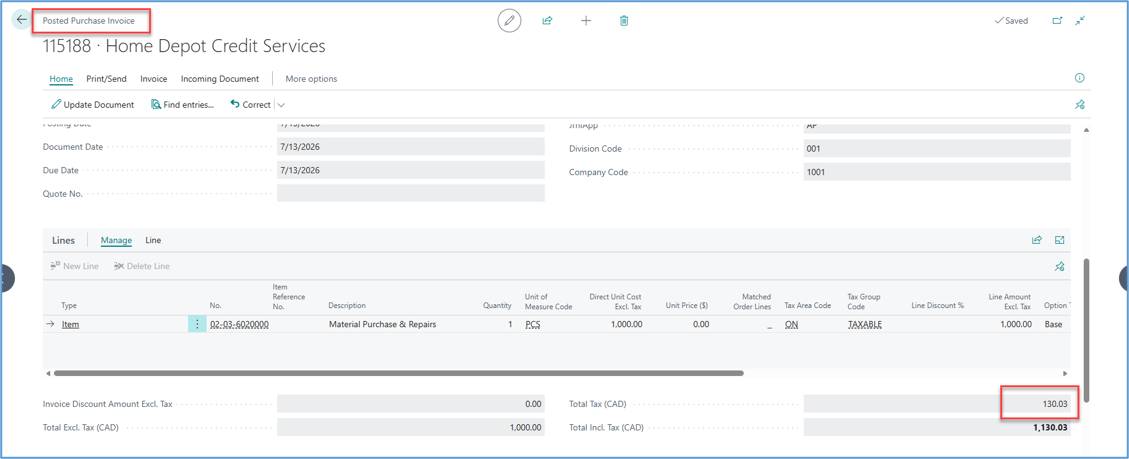Open the Incoming Document menu
The height and width of the screenshot is (459, 1129).
220,79
